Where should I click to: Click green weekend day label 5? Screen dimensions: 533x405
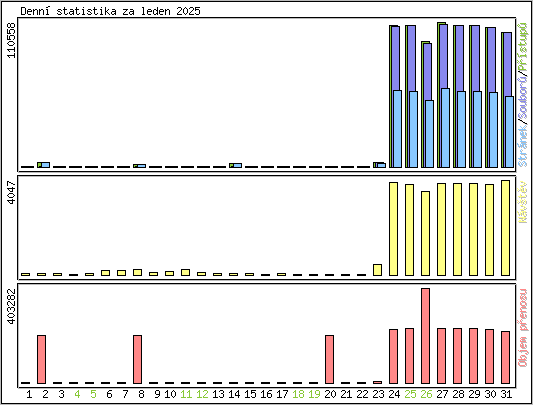(x=93, y=394)
